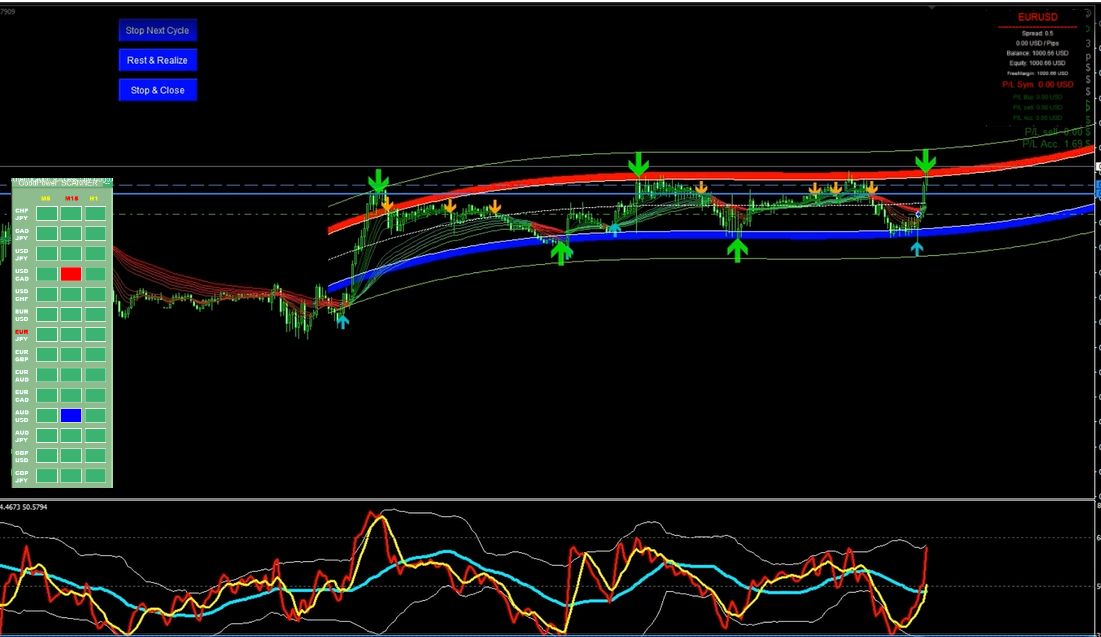The image size is (1101, 637).
Task: Click the middle large green sell arrow
Action: tap(638, 164)
